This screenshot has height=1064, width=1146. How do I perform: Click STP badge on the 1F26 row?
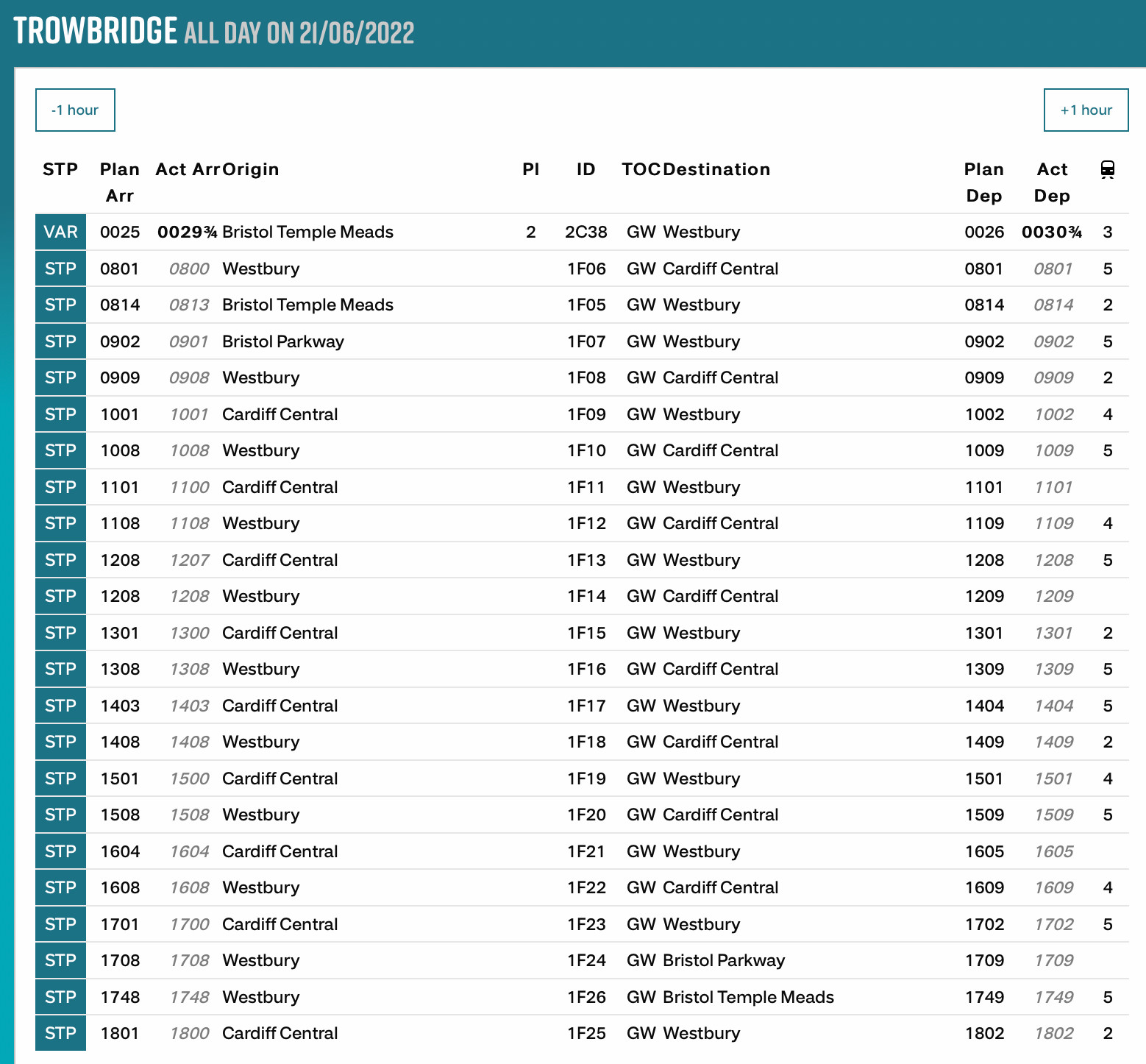[60, 997]
